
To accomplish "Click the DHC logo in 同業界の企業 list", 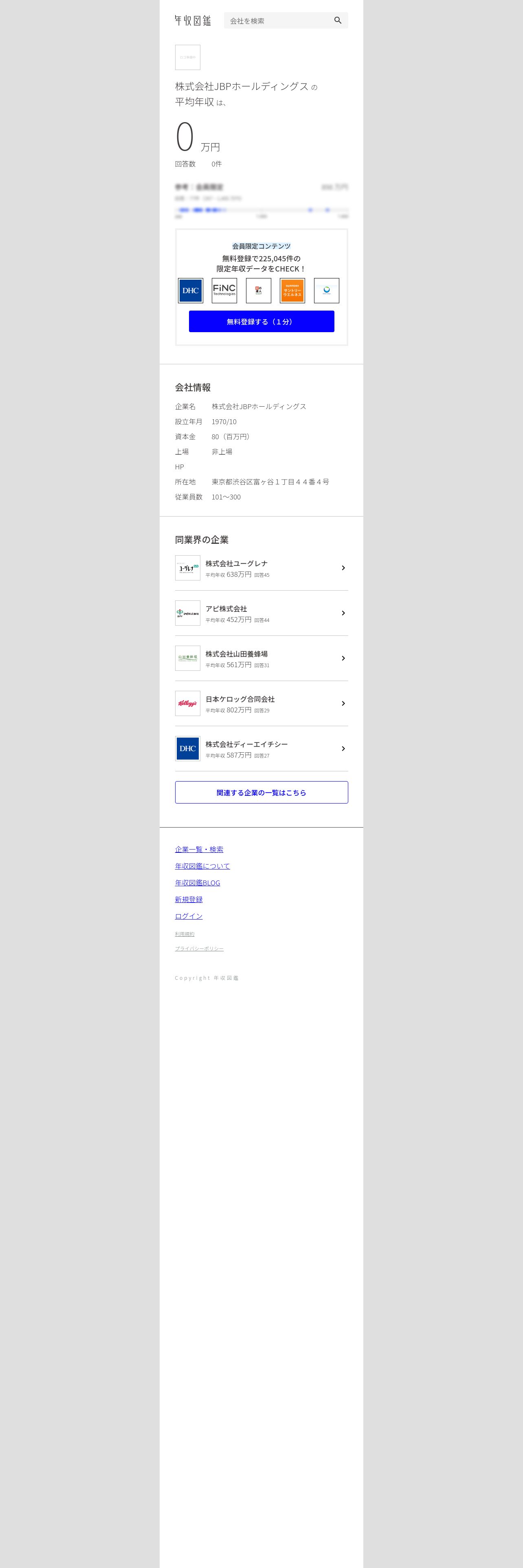I will click(x=187, y=749).
